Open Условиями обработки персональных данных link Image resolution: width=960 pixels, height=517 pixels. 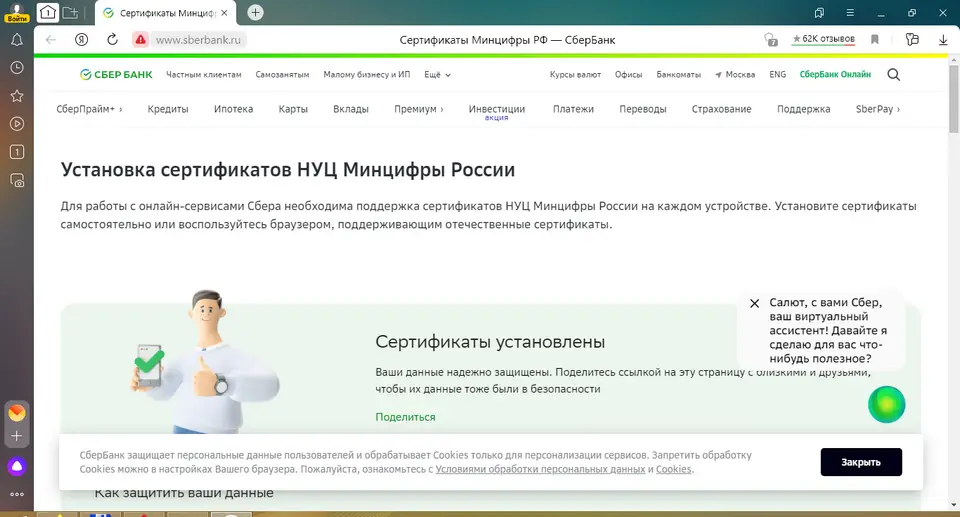[540, 469]
